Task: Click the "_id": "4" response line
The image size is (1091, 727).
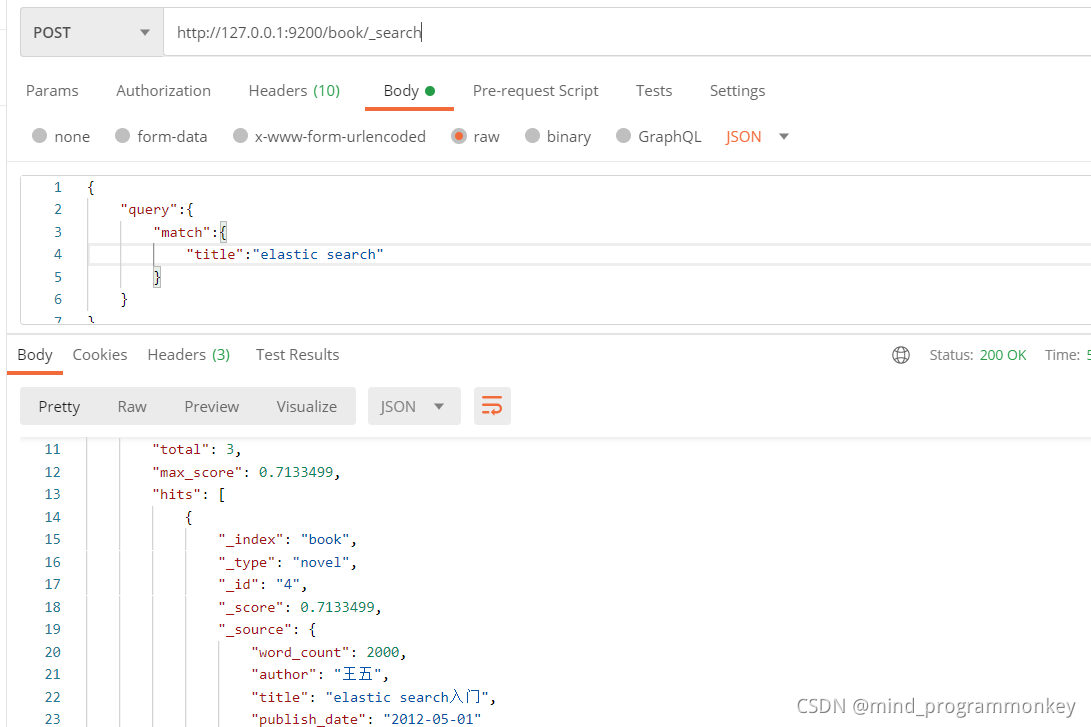Action: click(262, 584)
